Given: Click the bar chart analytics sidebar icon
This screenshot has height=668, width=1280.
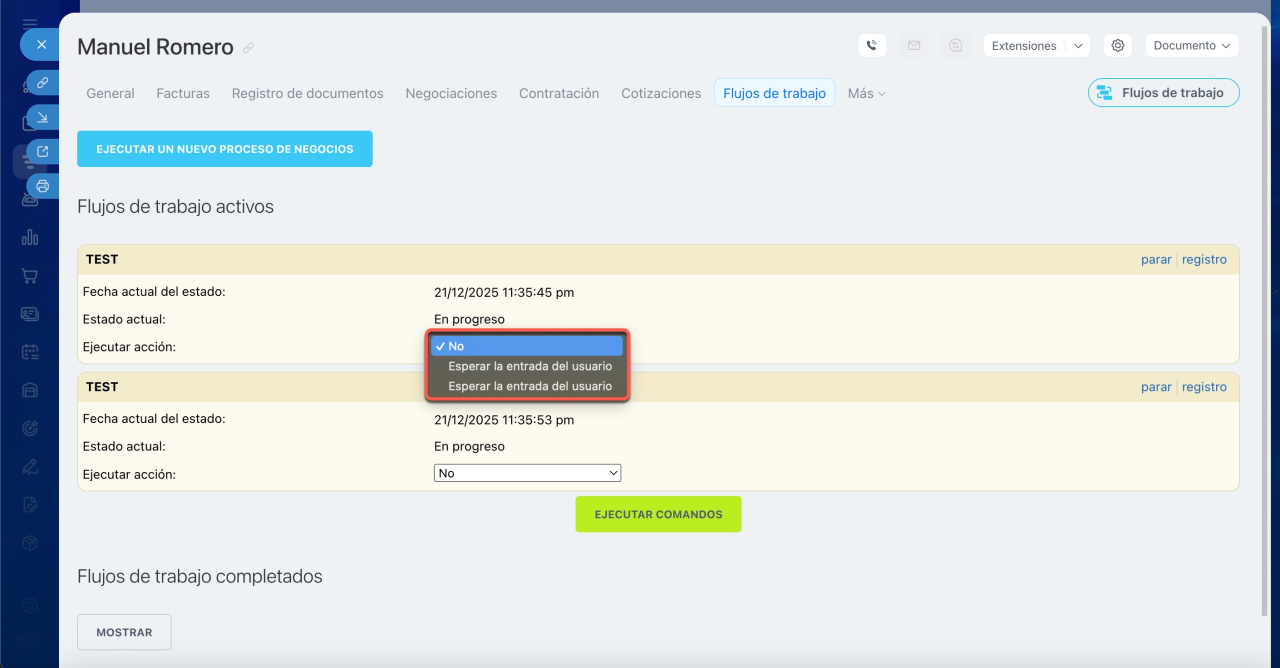Looking at the screenshot, I should pos(30,237).
